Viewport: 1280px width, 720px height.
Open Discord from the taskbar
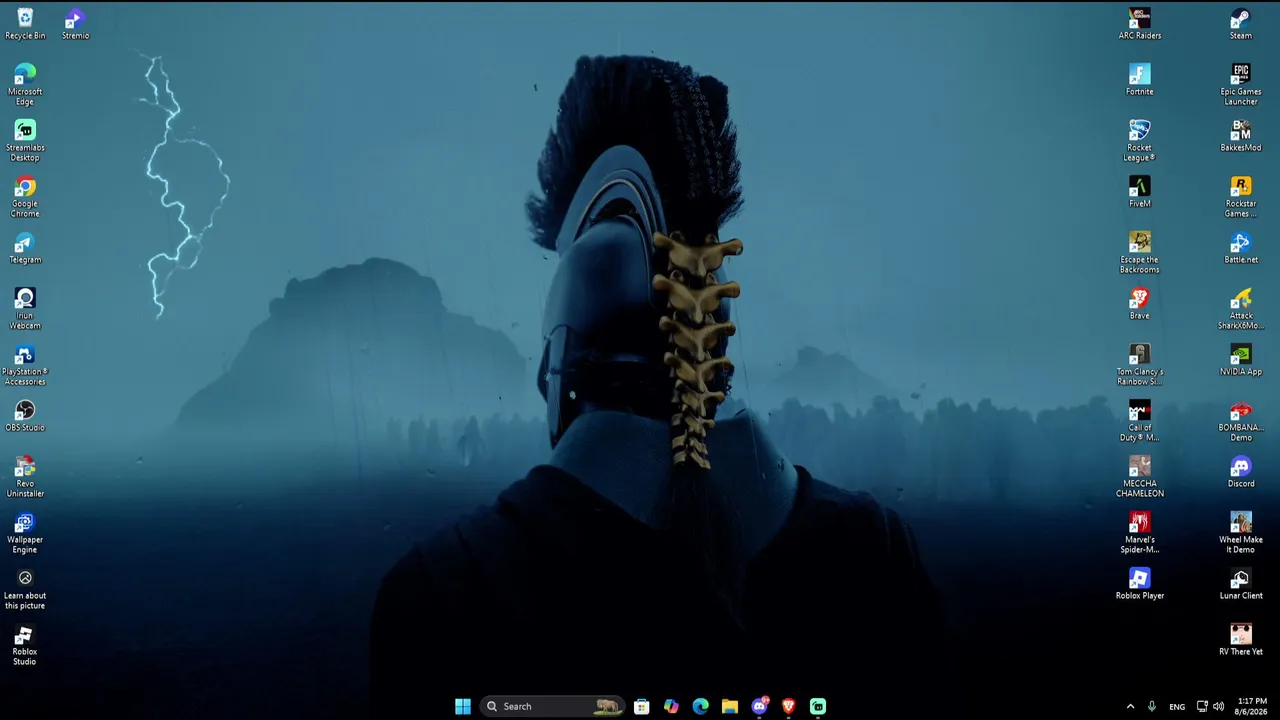[759, 706]
